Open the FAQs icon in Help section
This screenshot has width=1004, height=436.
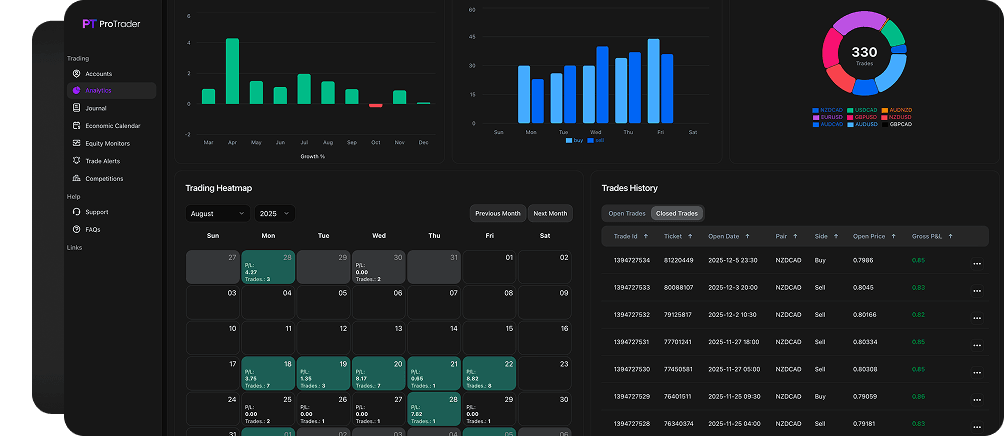pos(76,230)
